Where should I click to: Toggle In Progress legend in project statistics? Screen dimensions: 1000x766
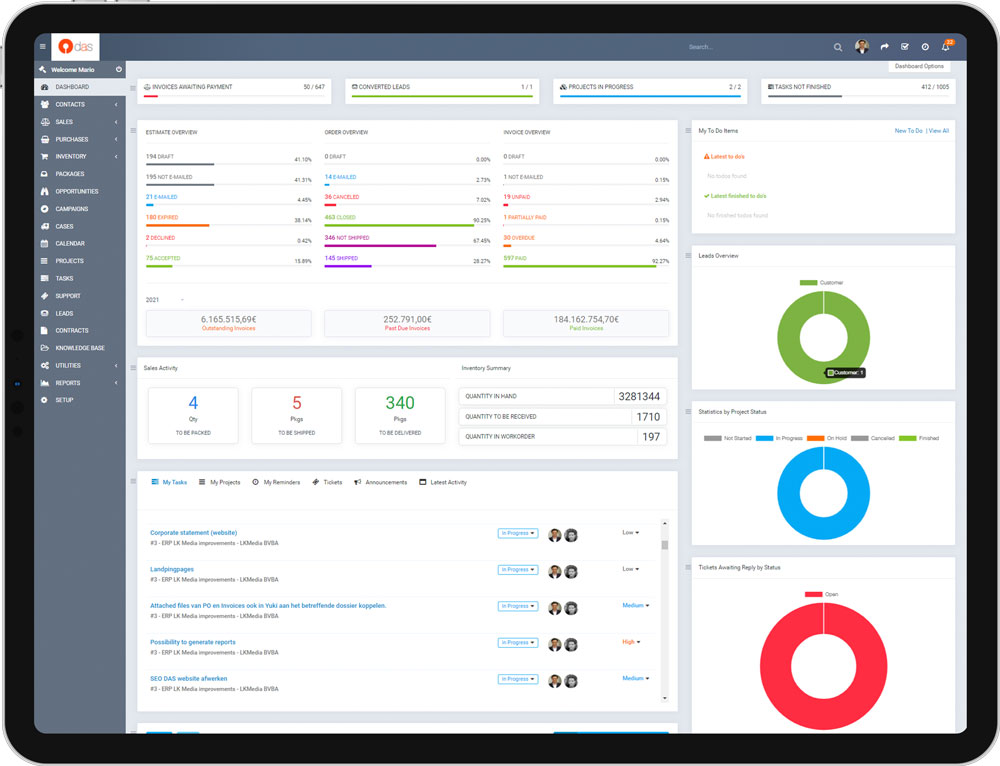click(779, 438)
